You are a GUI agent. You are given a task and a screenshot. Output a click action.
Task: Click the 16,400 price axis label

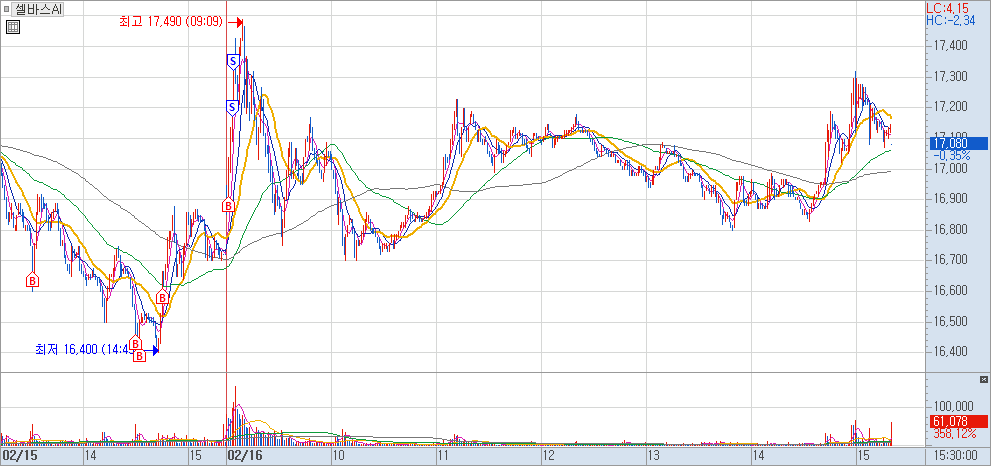949,352
